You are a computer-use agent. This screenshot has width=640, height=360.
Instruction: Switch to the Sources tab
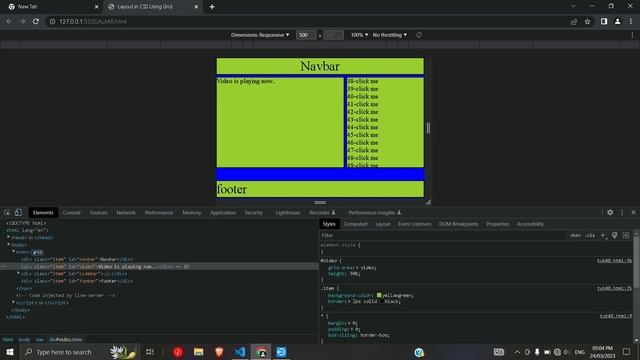coord(98,213)
